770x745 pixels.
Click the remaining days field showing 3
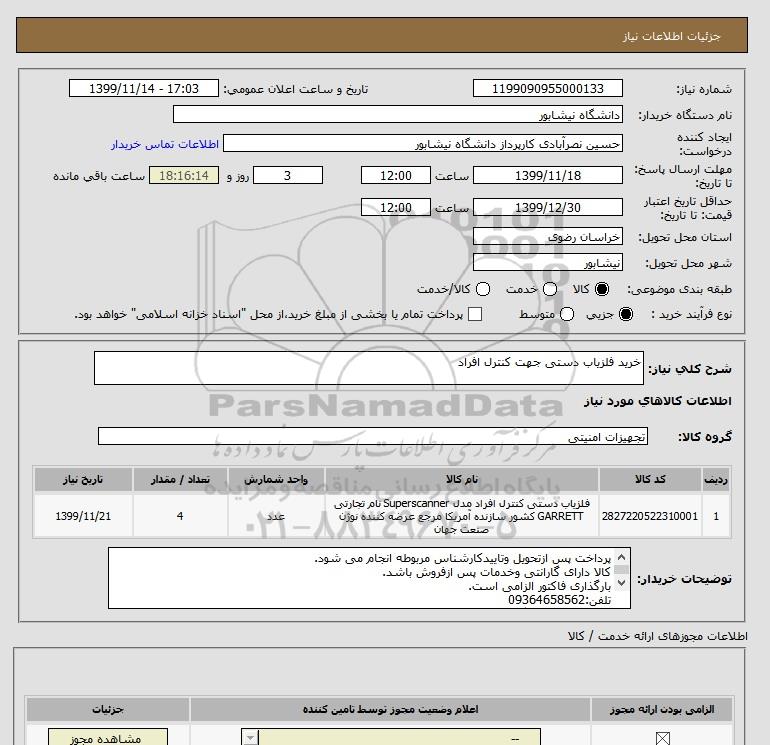click(x=288, y=175)
